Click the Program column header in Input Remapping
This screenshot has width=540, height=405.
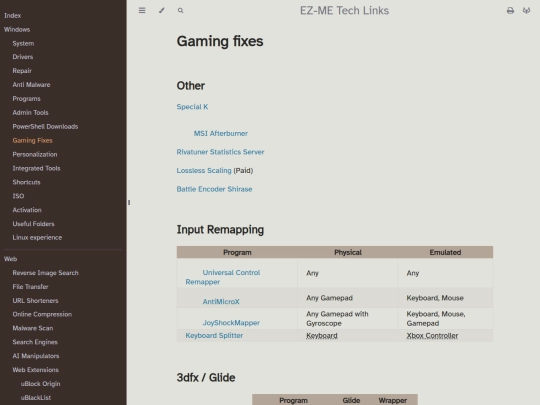(237, 252)
